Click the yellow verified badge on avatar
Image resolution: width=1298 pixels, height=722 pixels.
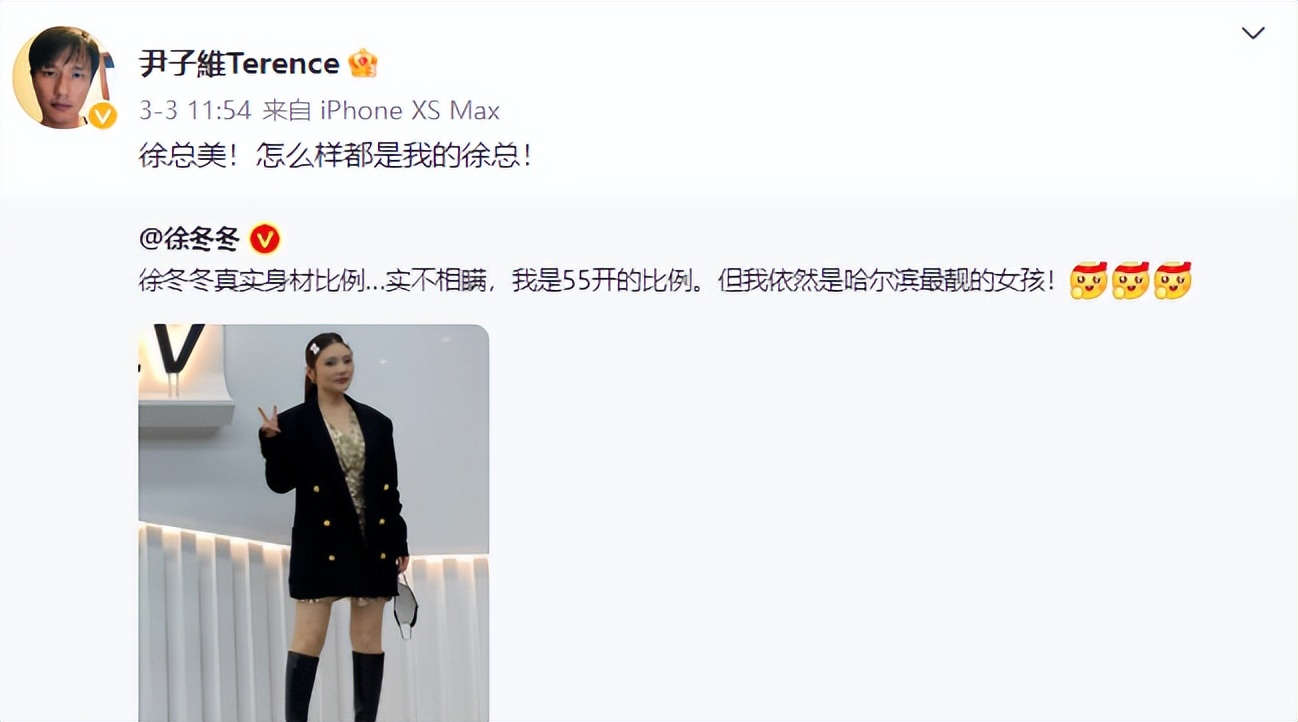pyautogui.click(x=102, y=116)
